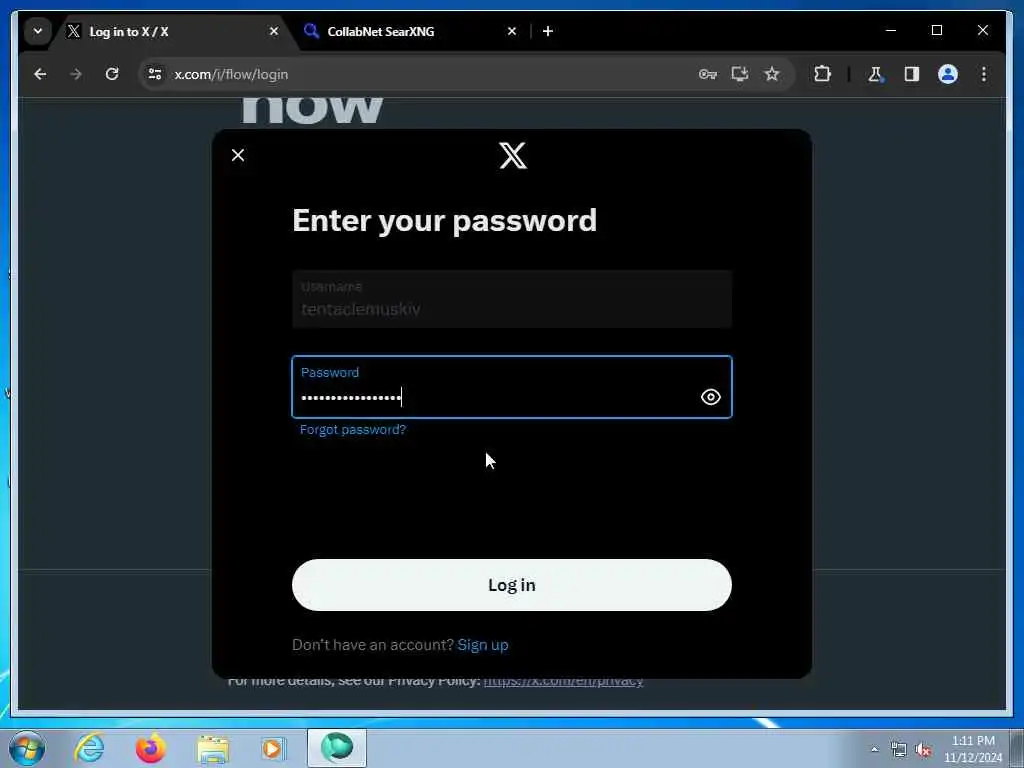The height and width of the screenshot is (768, 1024).
Task: Open the Extensions puzzle icon
Action: pos(822,74)
